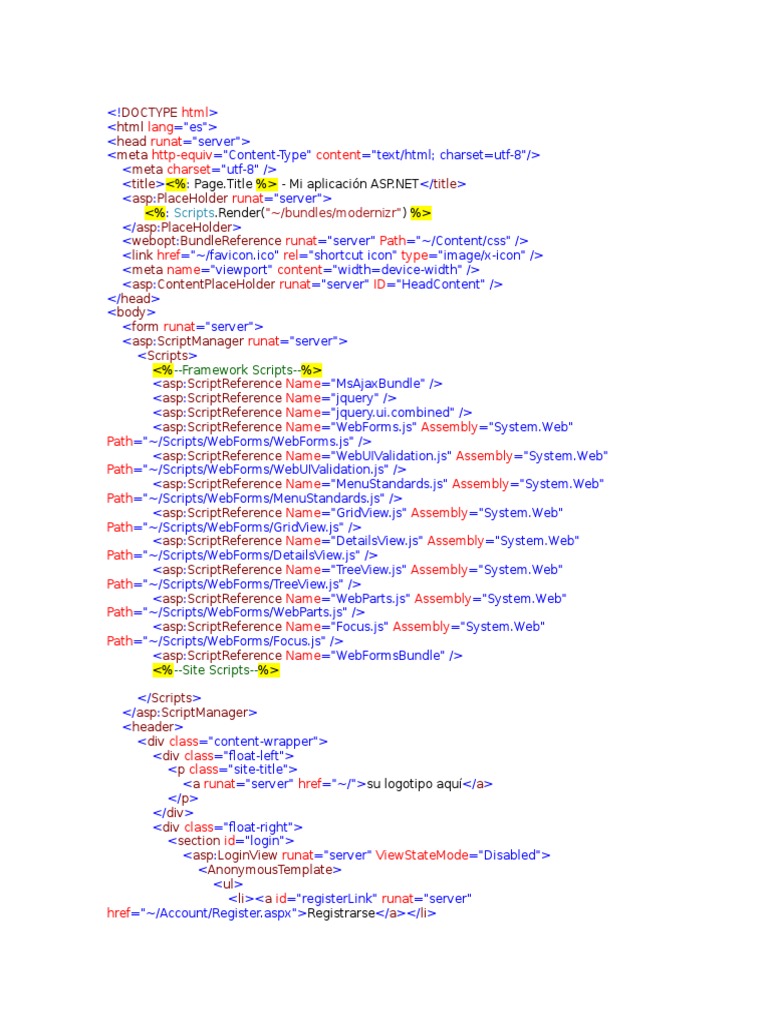Click the 'Registrarse' href line
Screen dimensions: 768x1024
coord(272,913)
